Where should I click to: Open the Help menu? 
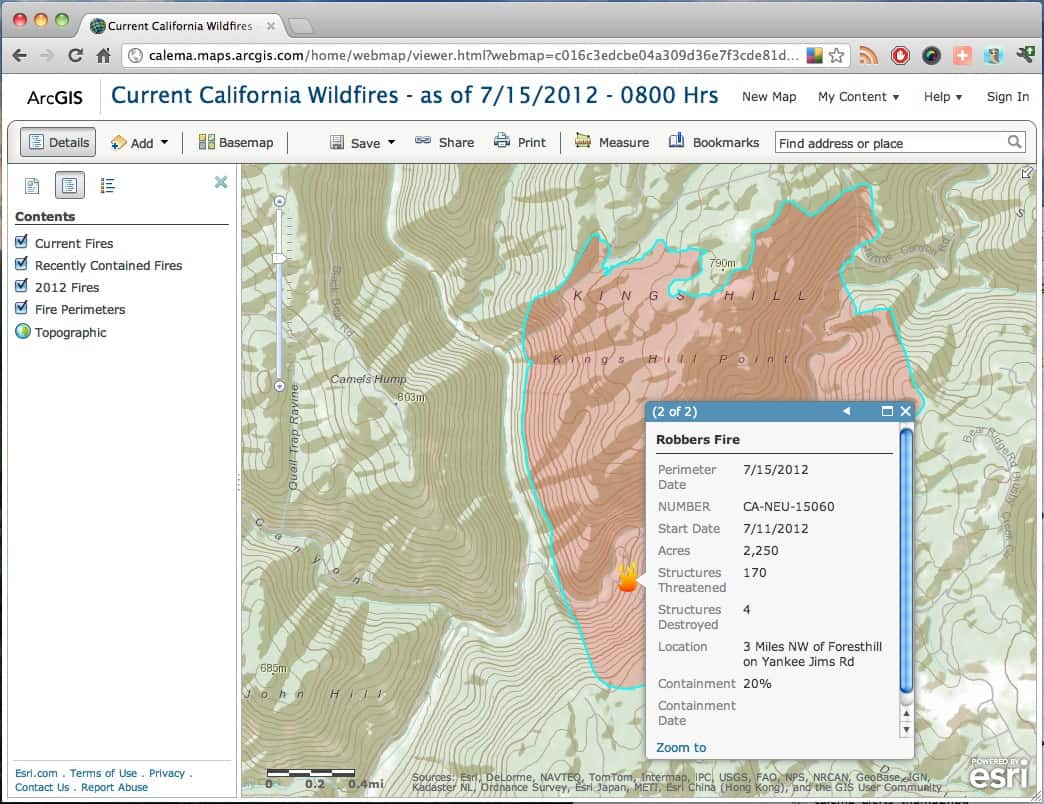pyautogui.click(x=942, y=97)
